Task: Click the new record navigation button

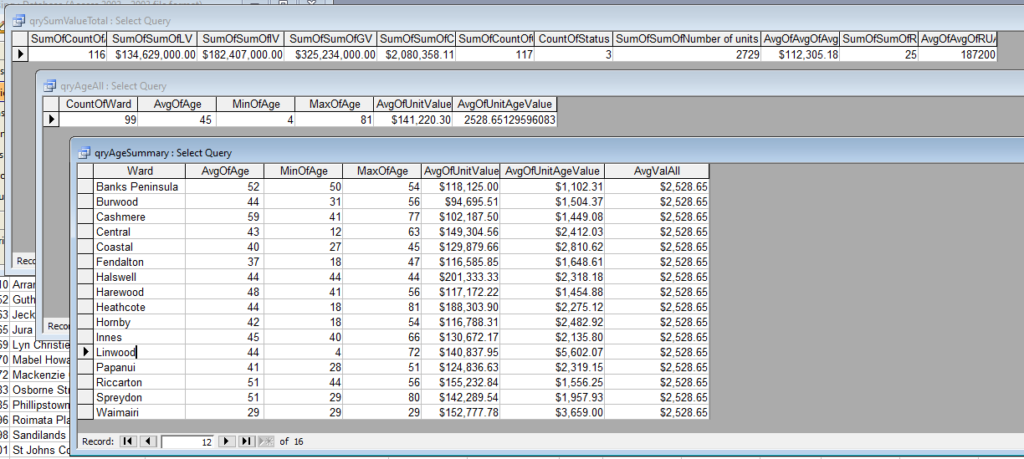Action: point(266,441)
